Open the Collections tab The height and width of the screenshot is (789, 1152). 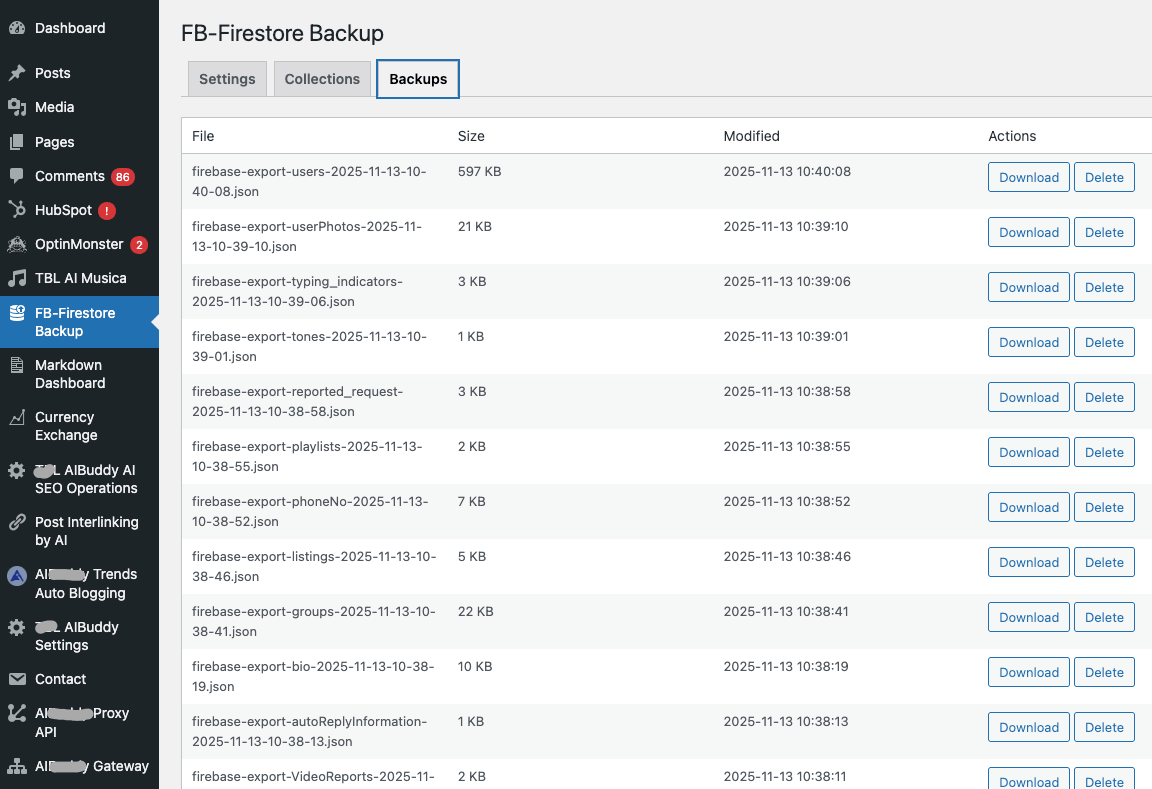click(322, 79)
